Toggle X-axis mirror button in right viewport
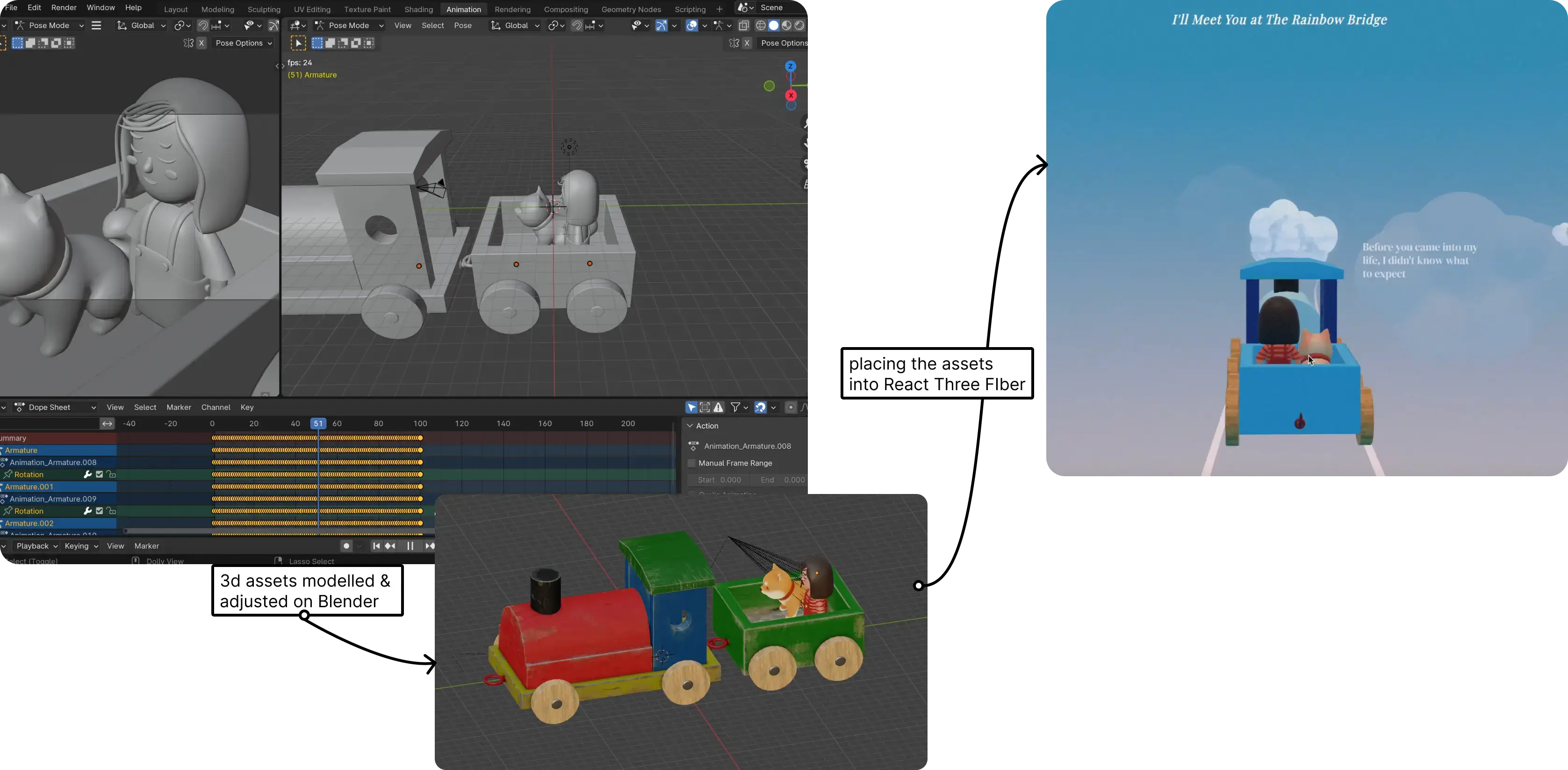The height and width of the screenshot is (770, 1568). [748, 43]
